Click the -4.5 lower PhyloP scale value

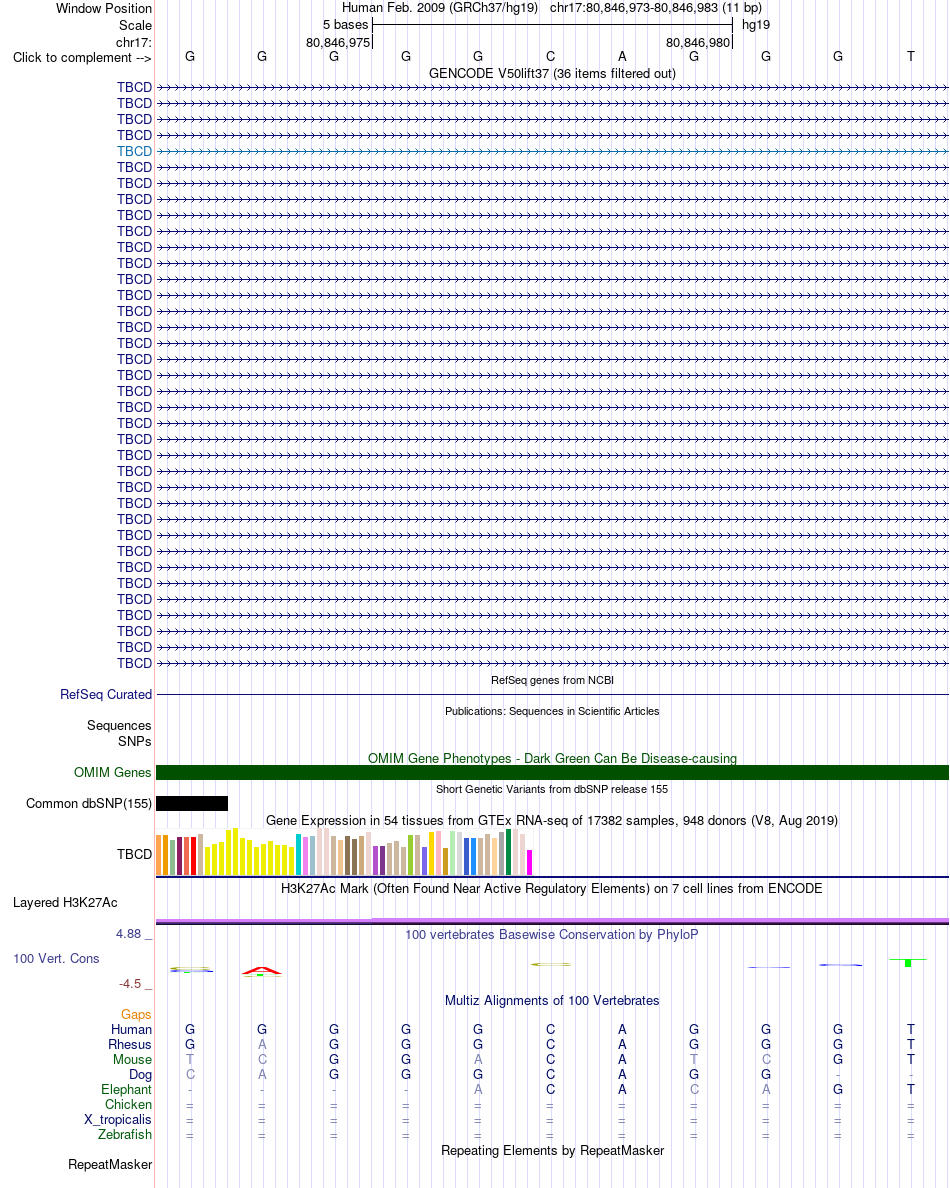pyautogui.click(x=130, y=984)
